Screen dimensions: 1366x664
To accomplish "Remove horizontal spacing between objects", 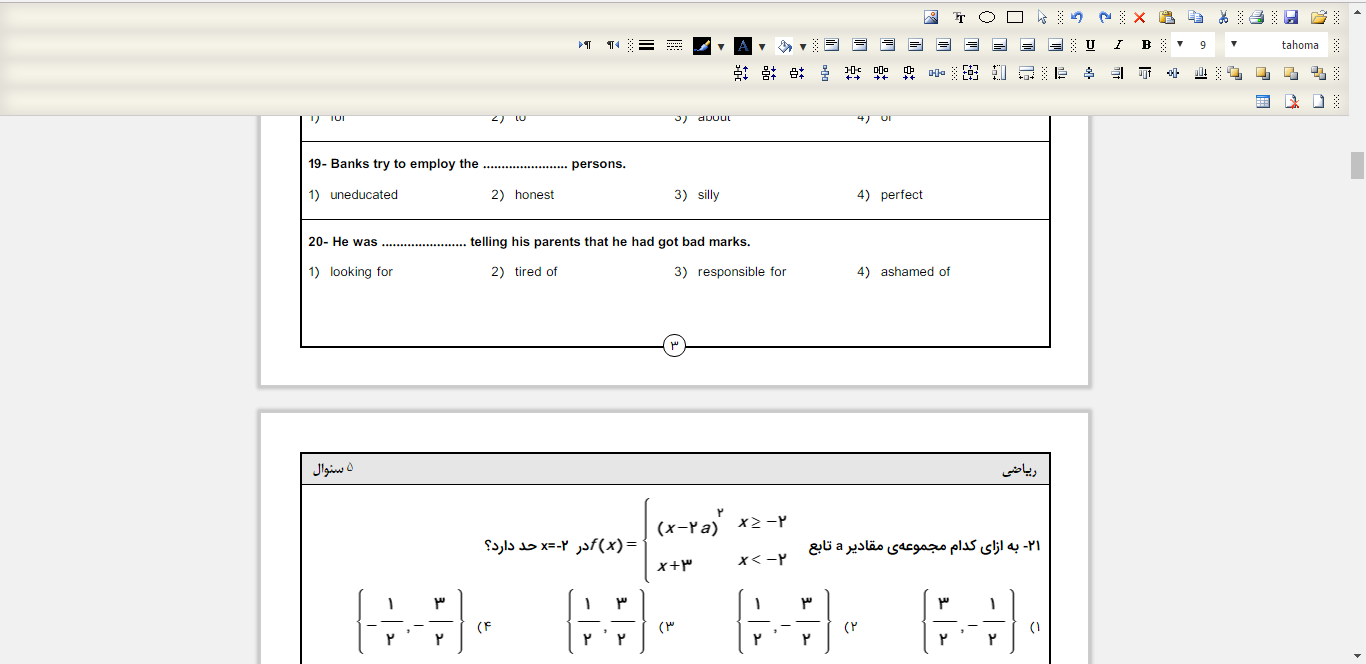I will 909,73.
